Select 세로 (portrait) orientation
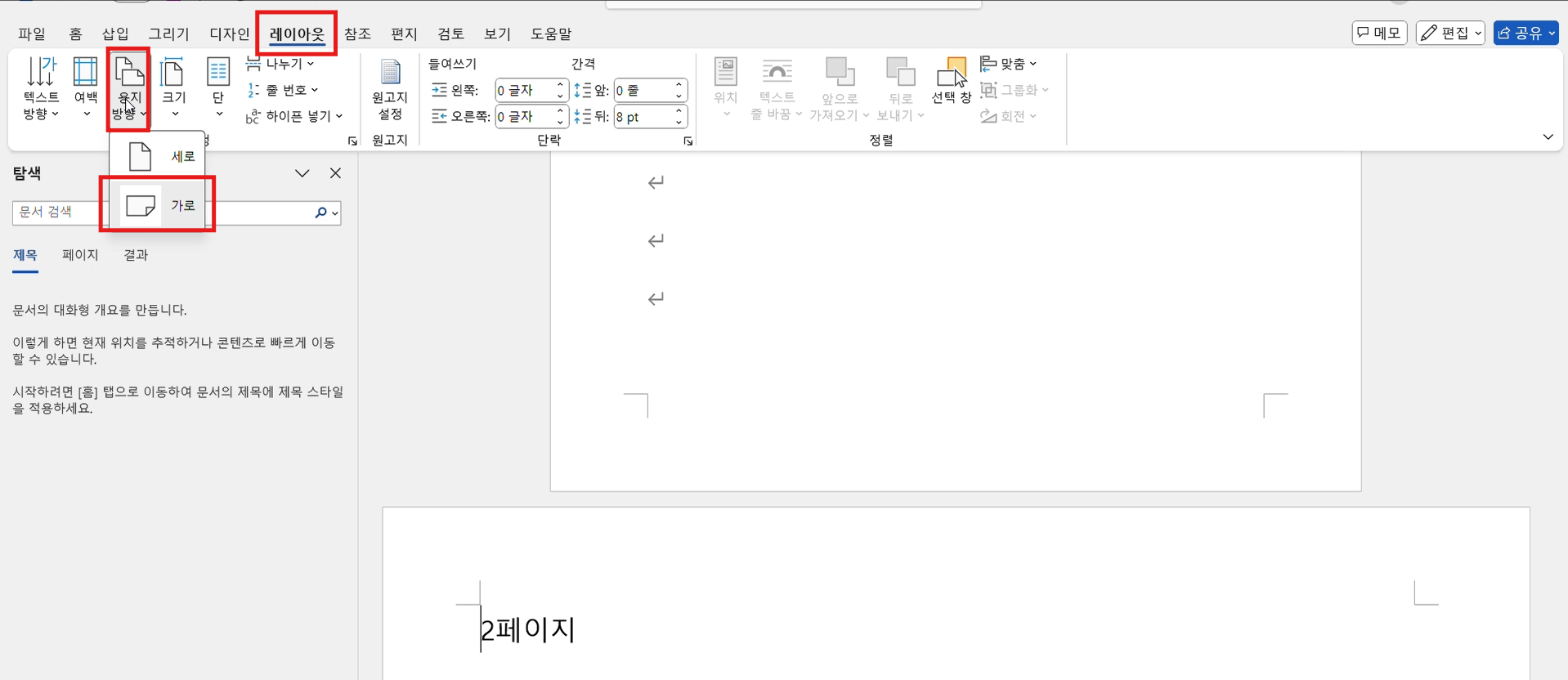This screenshot has height=680, width=1568. click(x=159, y=156)
